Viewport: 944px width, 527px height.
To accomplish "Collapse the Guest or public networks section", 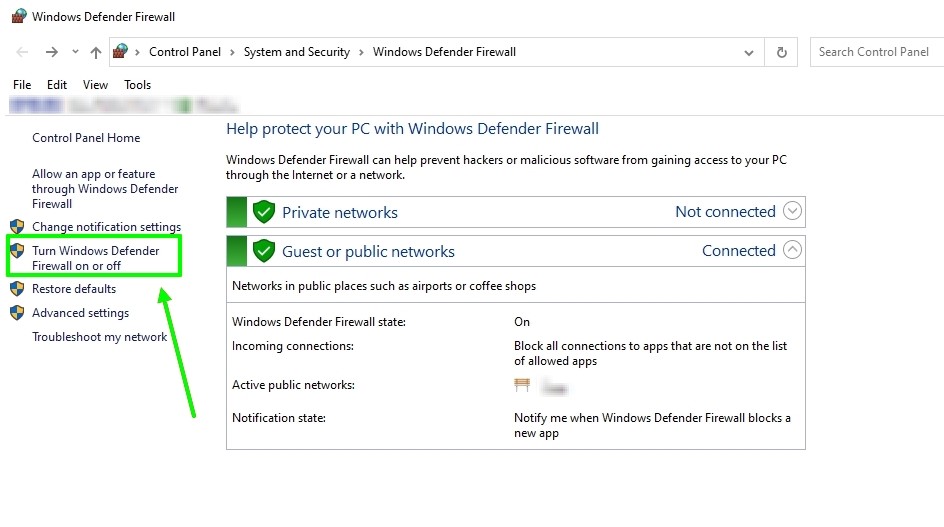I will (x=792, y=249).
